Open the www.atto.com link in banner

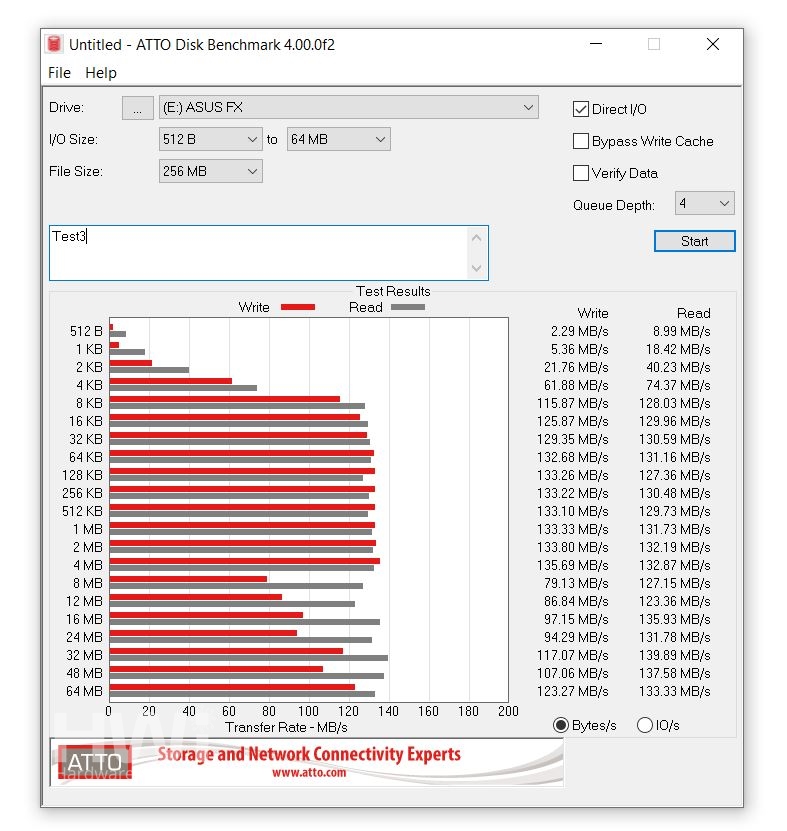tap(309, 773)
